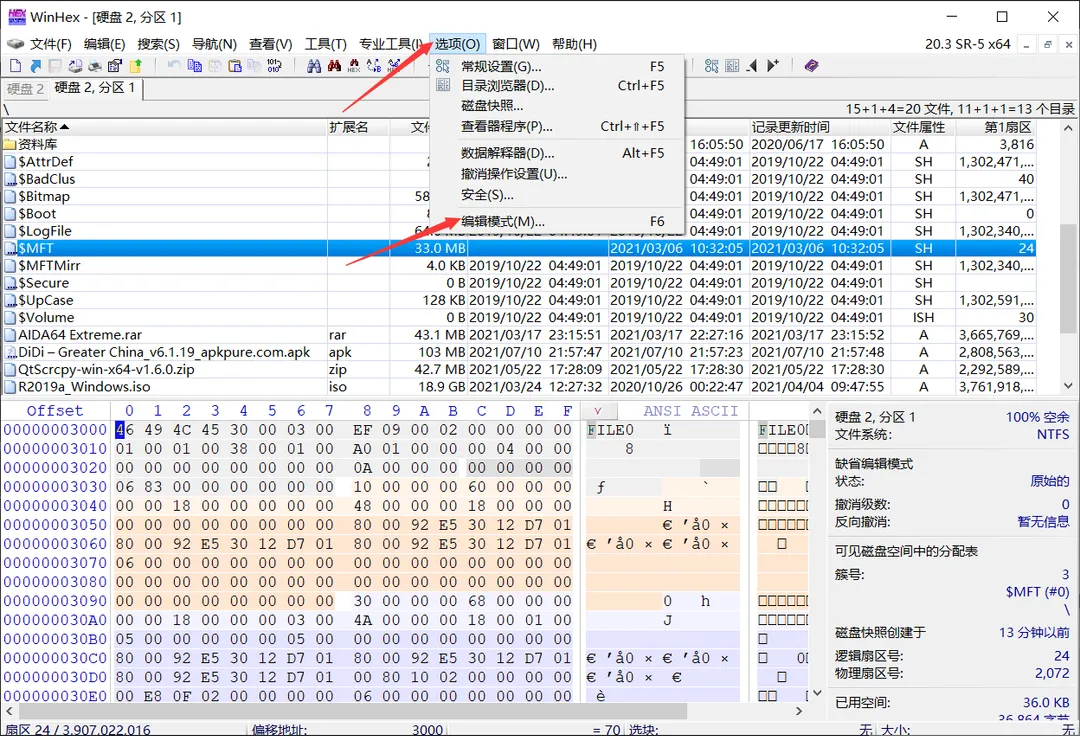Open the 文件(F) menu
The height and width of the screenshot is (736, 1080).
[x=51, y=44]
